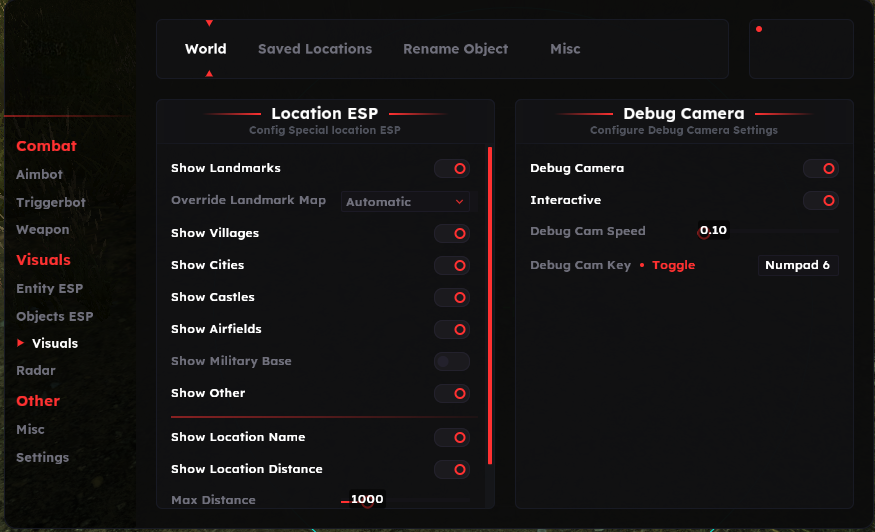This screenshot has width=875, height=532.
Task: Open the Rename Object tab
Action: click(x=455, y=49)
